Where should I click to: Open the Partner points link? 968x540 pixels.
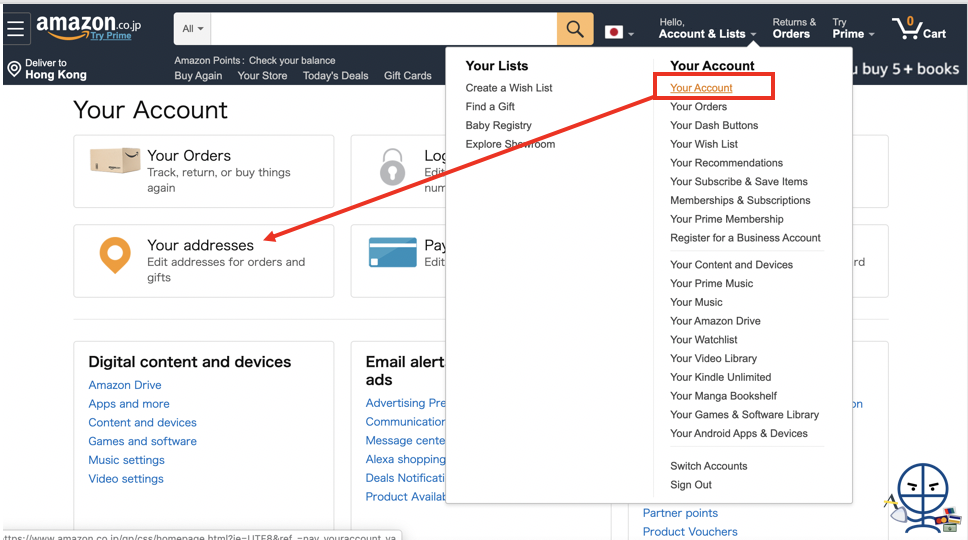[x=680, y=513]
